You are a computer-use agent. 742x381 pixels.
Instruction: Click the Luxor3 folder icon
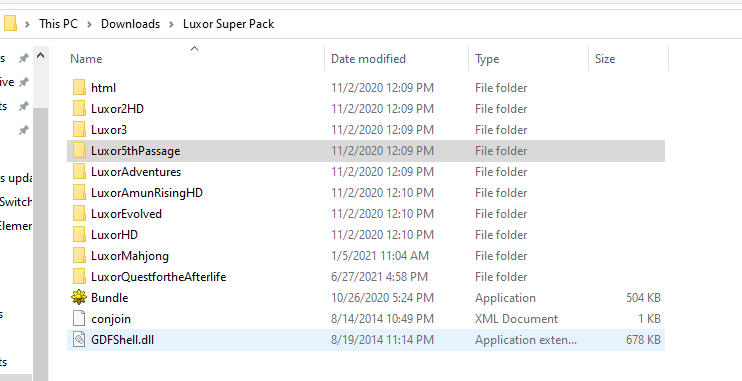point(79,130)
